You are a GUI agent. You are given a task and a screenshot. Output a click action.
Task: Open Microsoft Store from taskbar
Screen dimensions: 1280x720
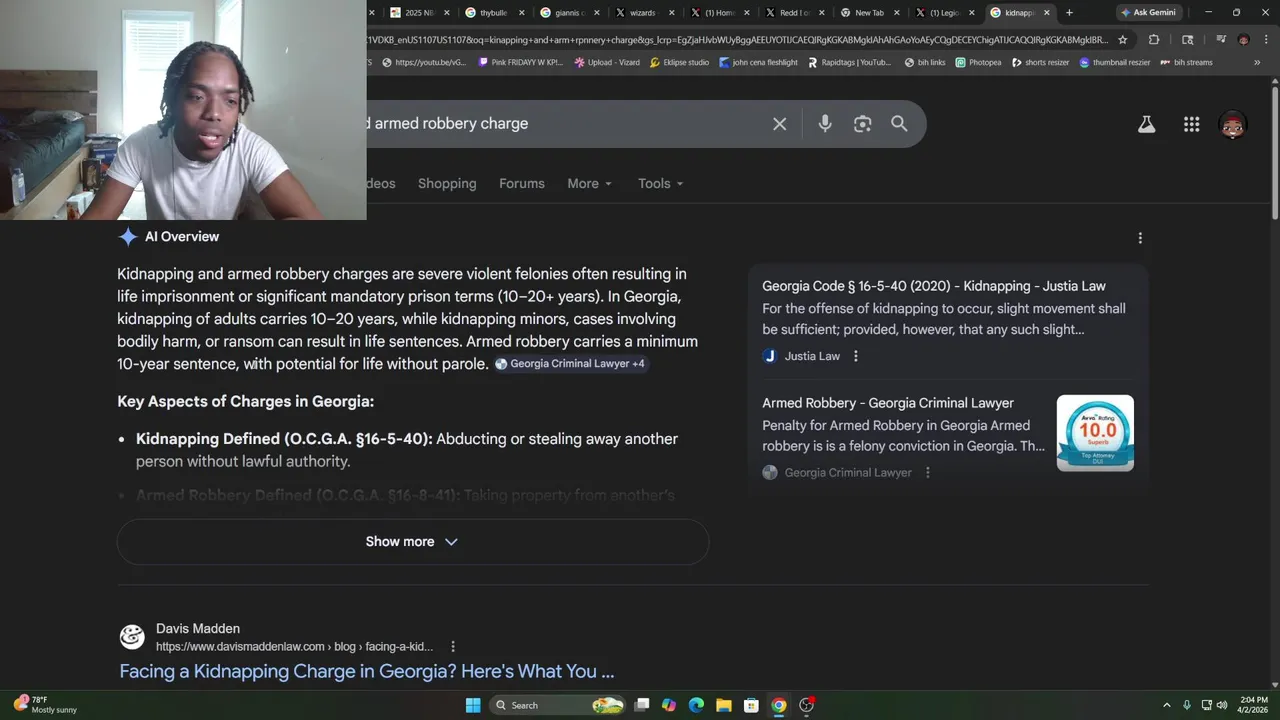(x=751, y=705)
